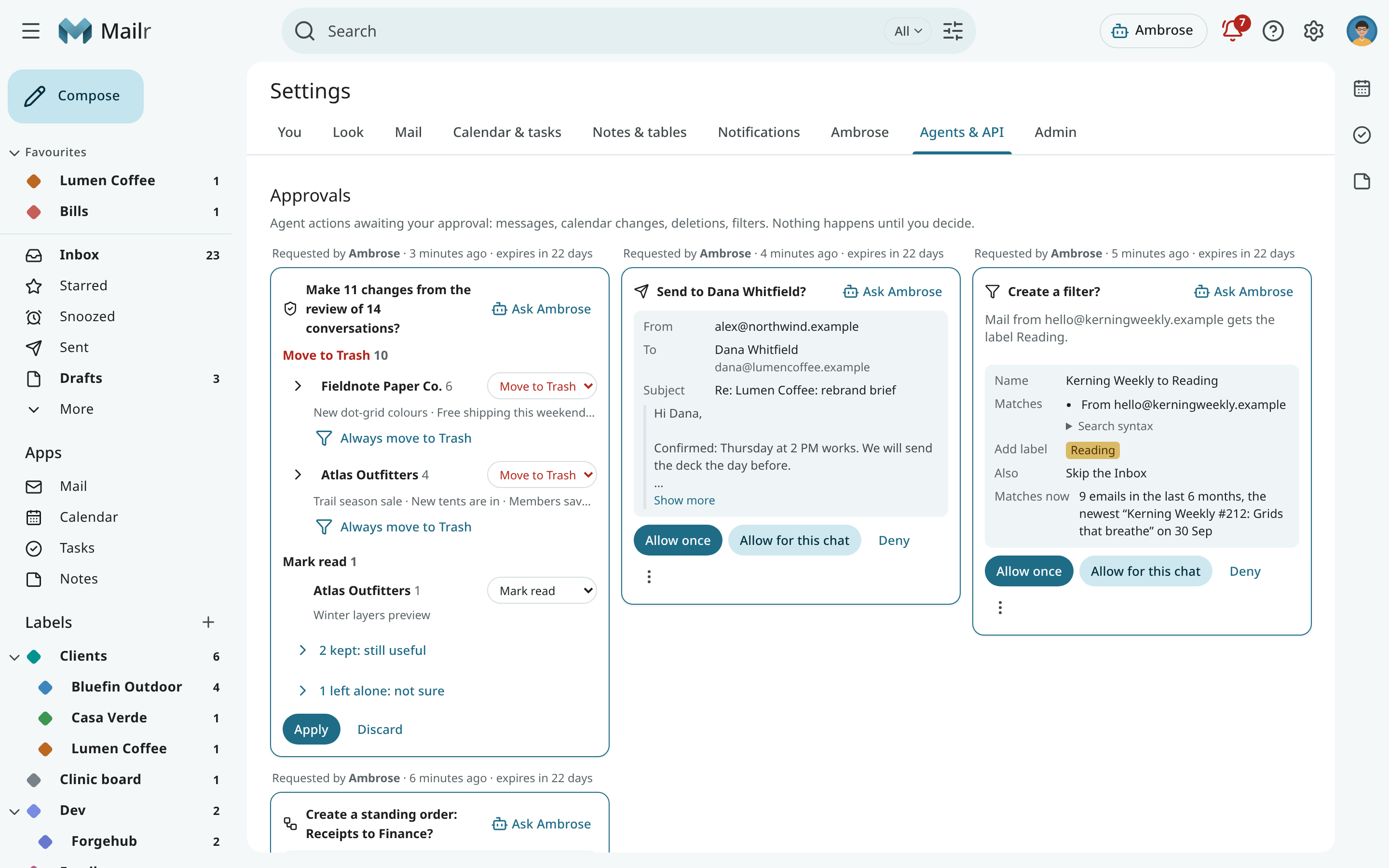Open more options on Create a filter card
Viewport: 1389px width, 868px height.
point(1000,608)
